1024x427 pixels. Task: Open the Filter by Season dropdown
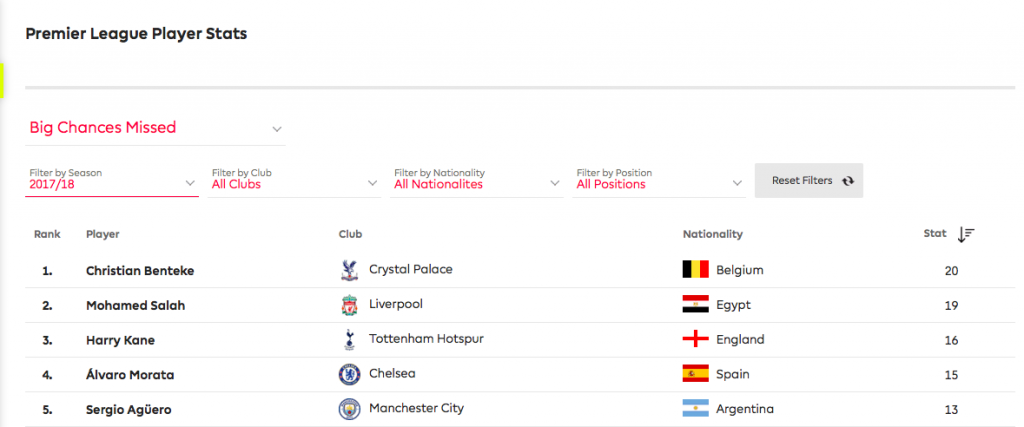[x=112, y=180]
